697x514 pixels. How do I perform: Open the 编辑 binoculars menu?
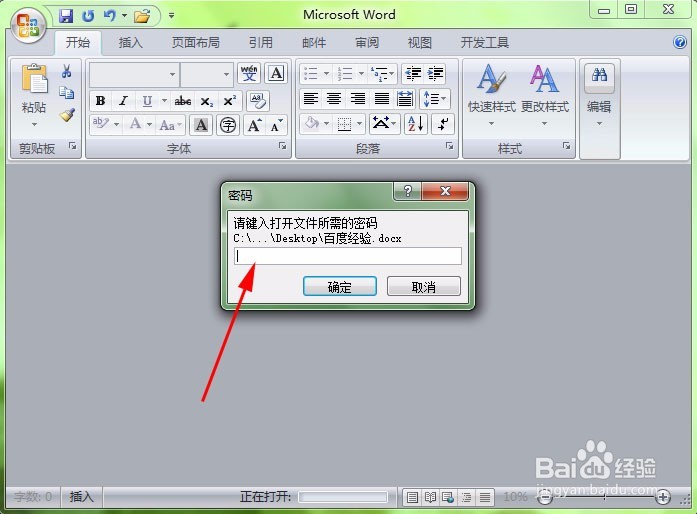click(x=599, y=95)
